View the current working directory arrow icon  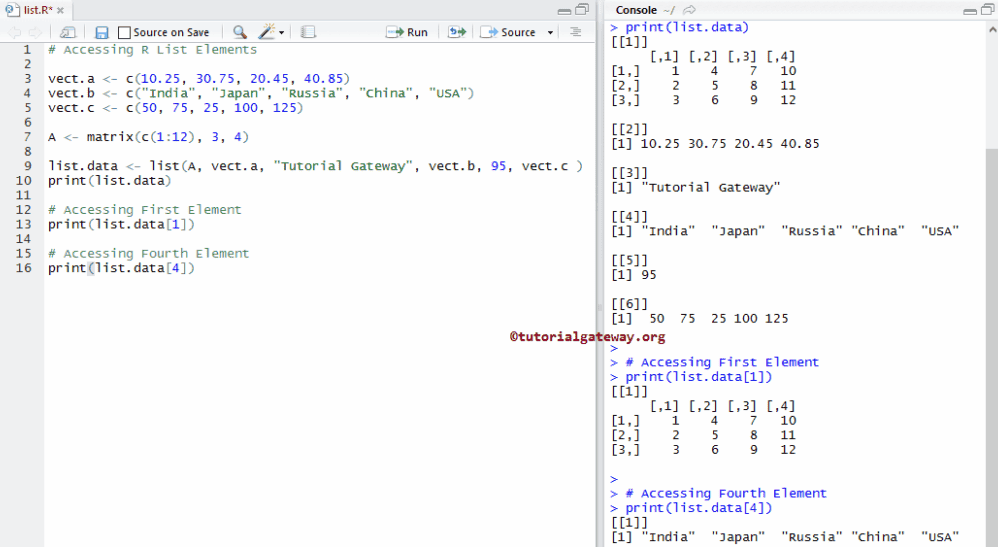point(689,10)
